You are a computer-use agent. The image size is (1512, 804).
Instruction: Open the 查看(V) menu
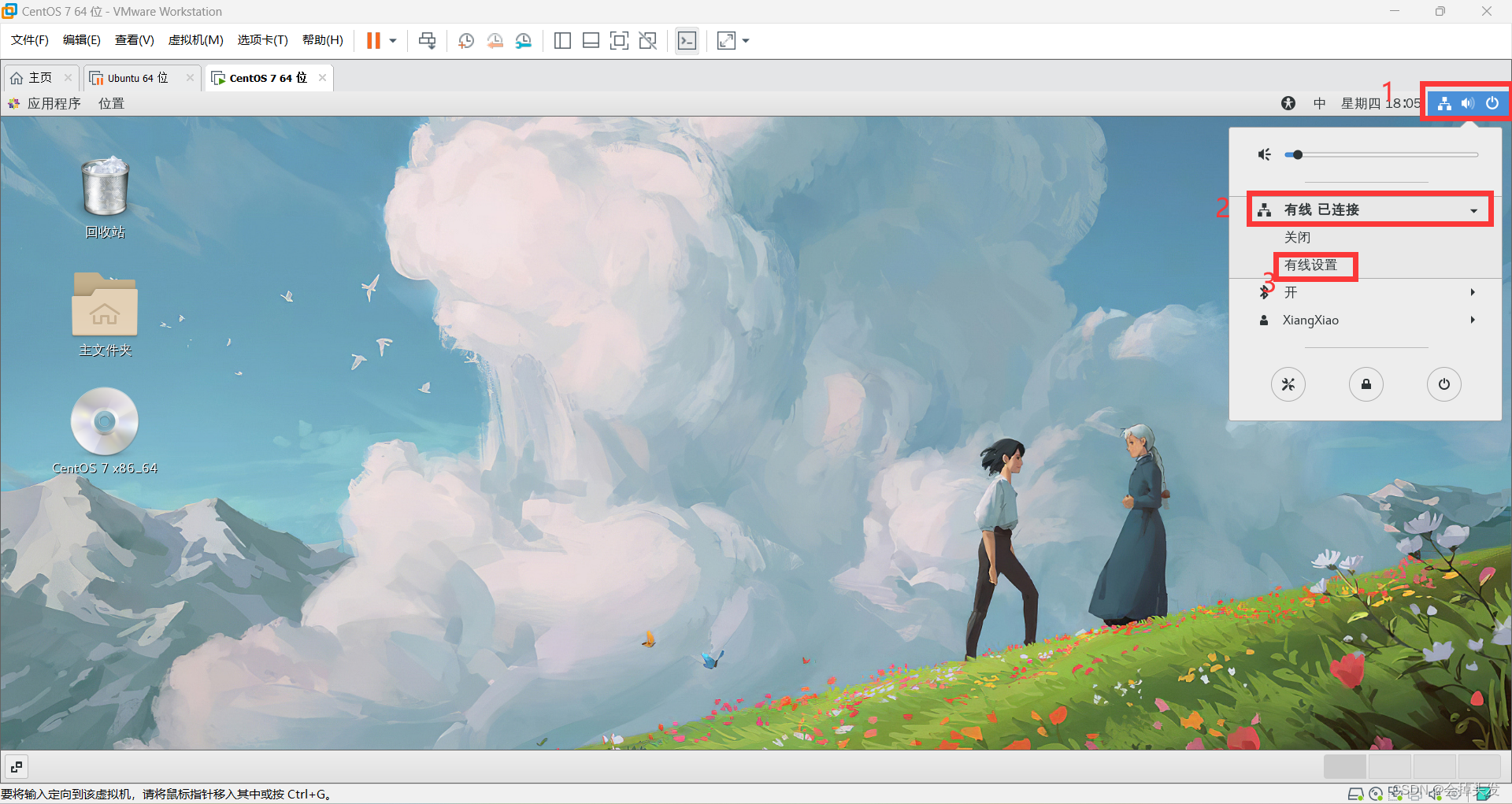click(134, 40)
